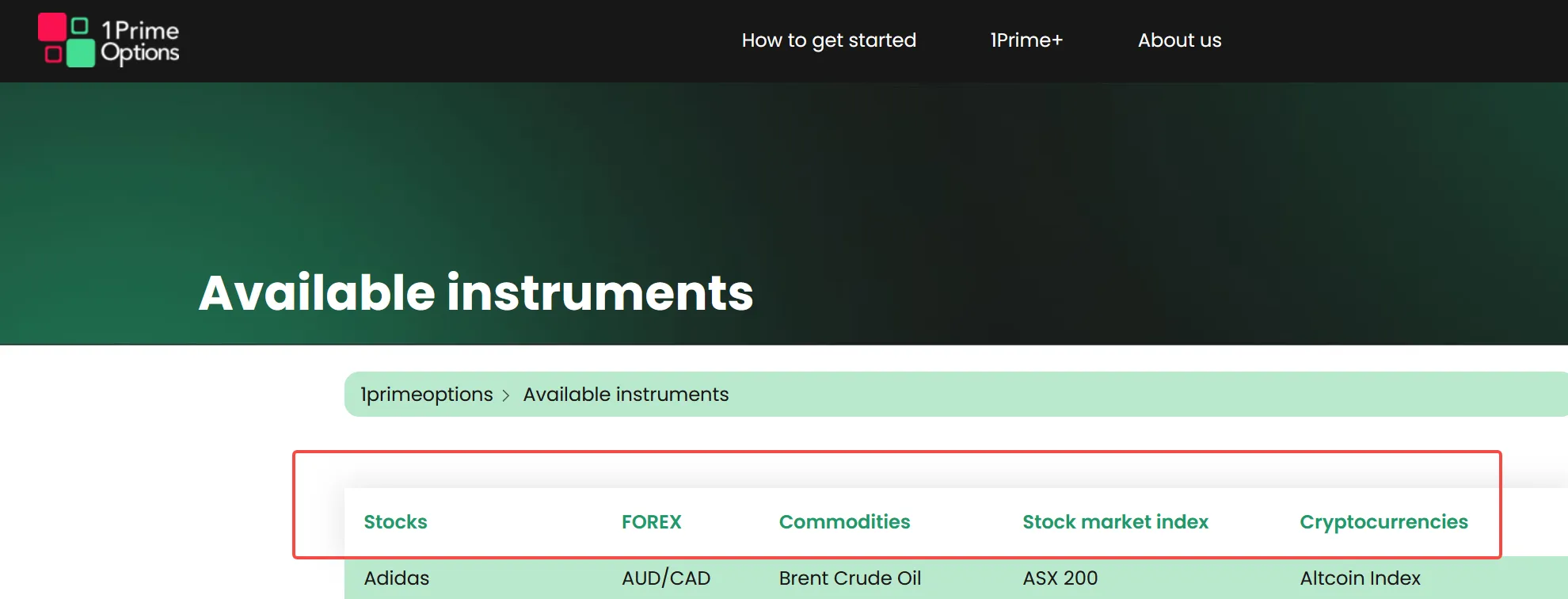Click the Adidas stock entry
Viewport: 1568px width, 599px height.
(396, 578)
